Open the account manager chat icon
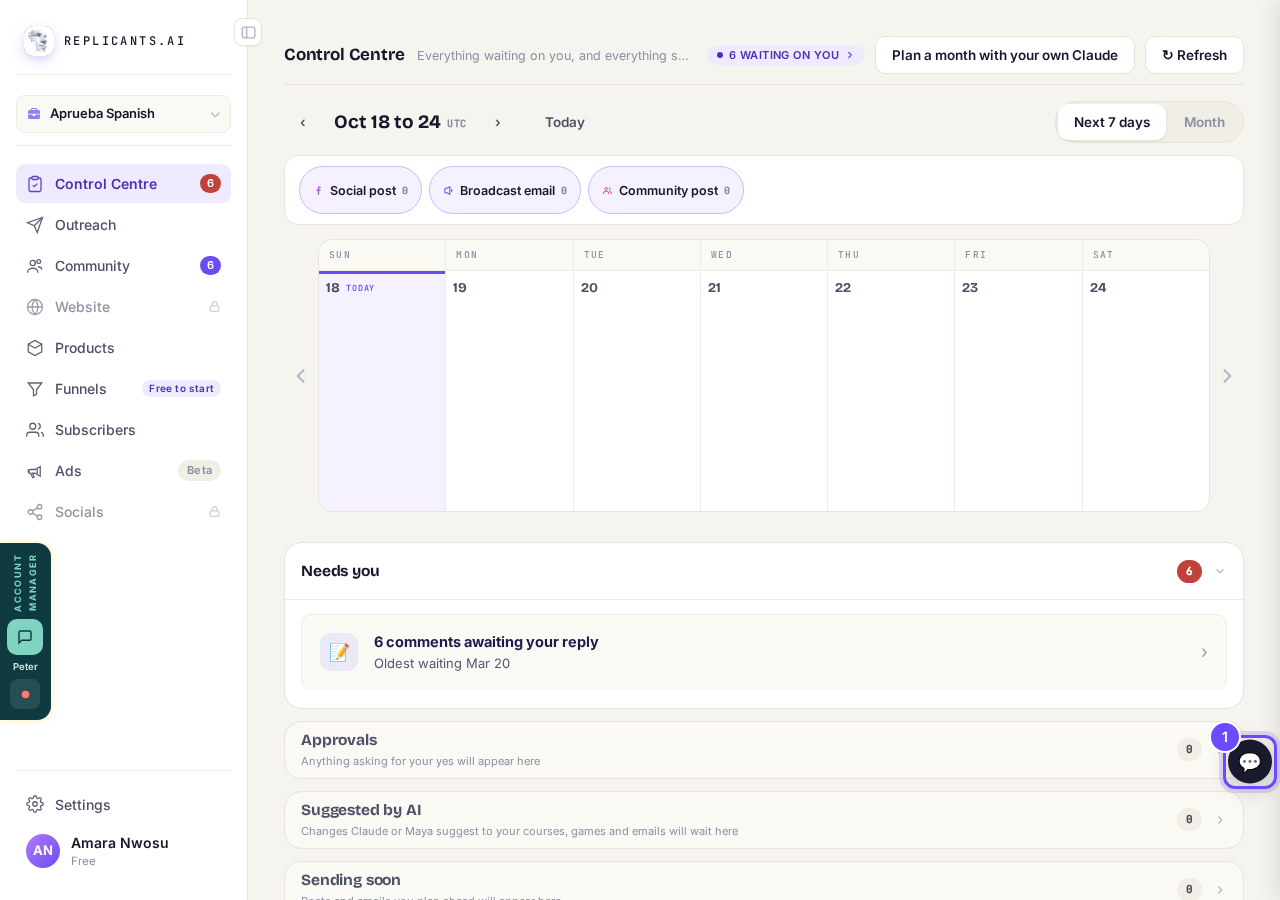The width and height of the screenshot is (1280, 900). pos(25,637)
